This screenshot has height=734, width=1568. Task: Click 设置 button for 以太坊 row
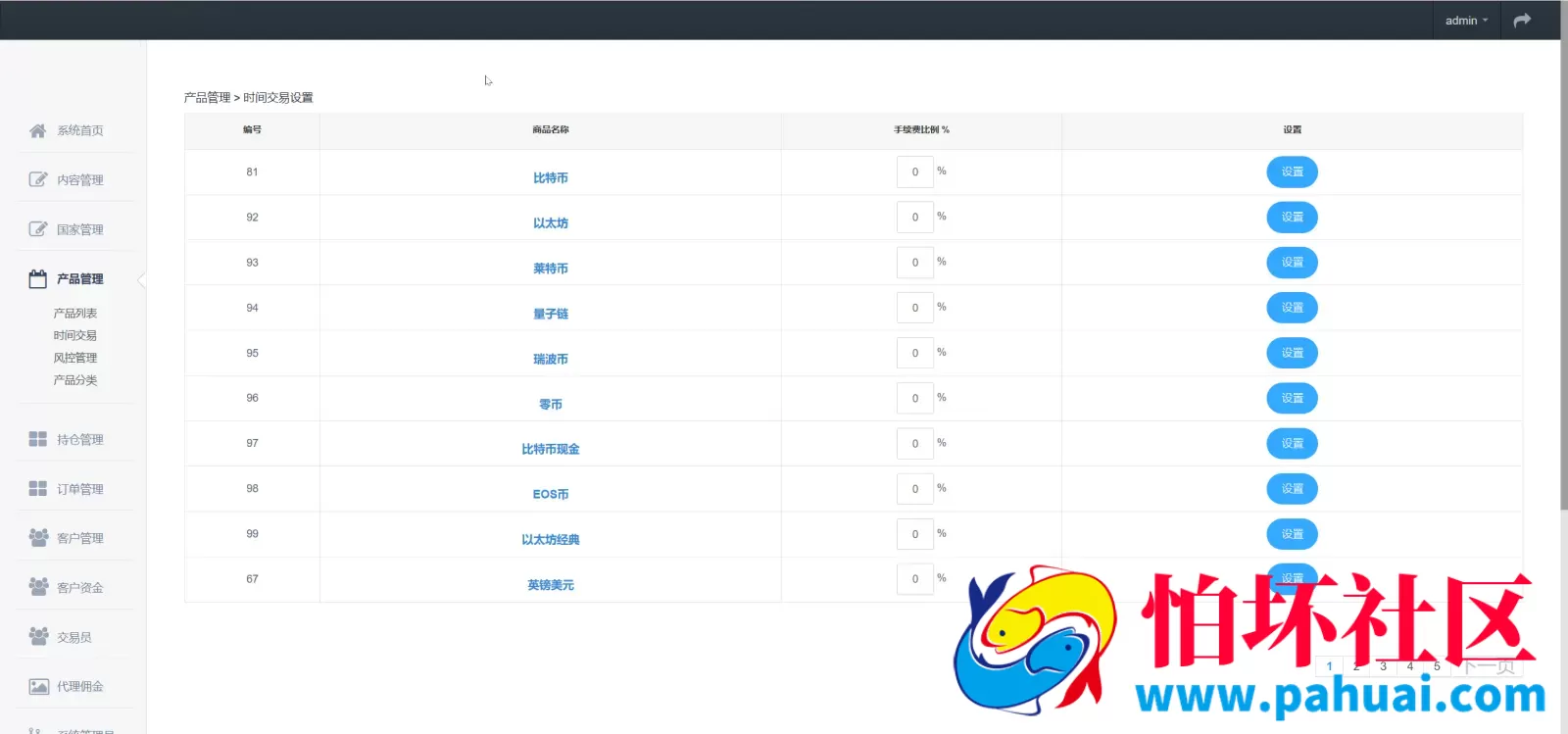pos(1292,217)
